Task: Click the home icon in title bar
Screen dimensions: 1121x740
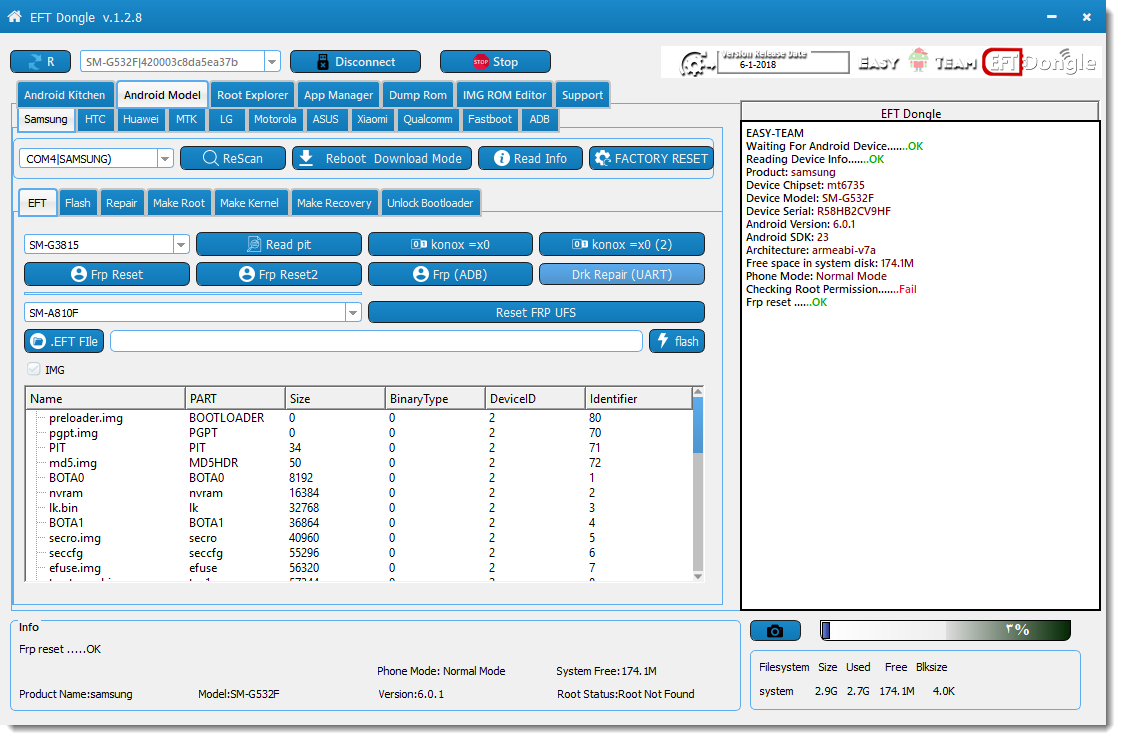Action: pyautogui.click(x=14, y=16)
